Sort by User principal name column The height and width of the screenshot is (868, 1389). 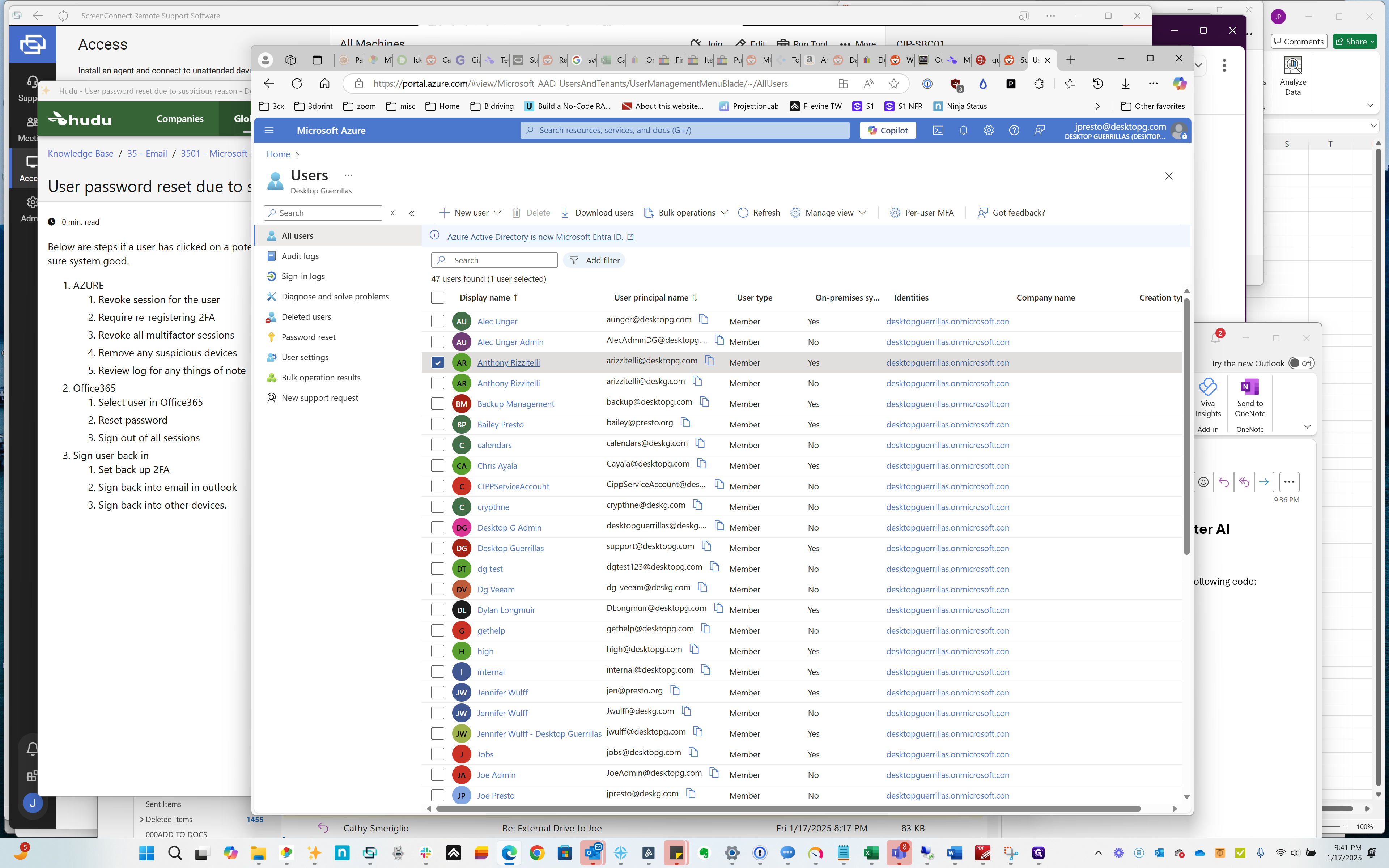[655, 297]
